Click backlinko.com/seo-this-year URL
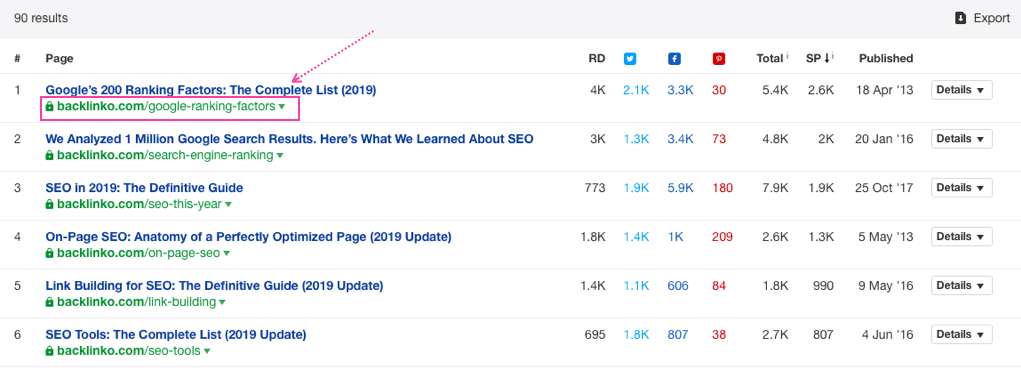The width and height of the screenshot is (1021, 371). point(139,204)
